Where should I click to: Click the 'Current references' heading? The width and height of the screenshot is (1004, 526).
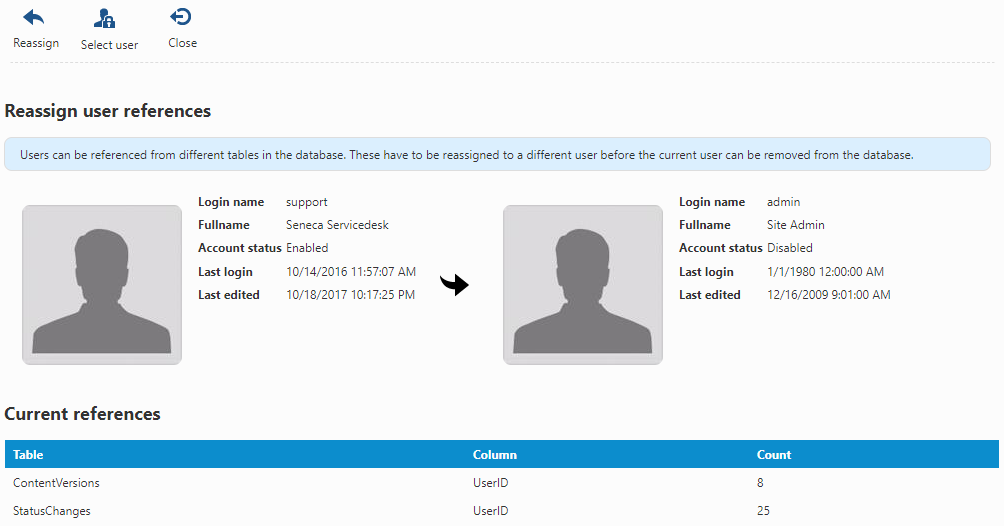[x=82, y=414]
